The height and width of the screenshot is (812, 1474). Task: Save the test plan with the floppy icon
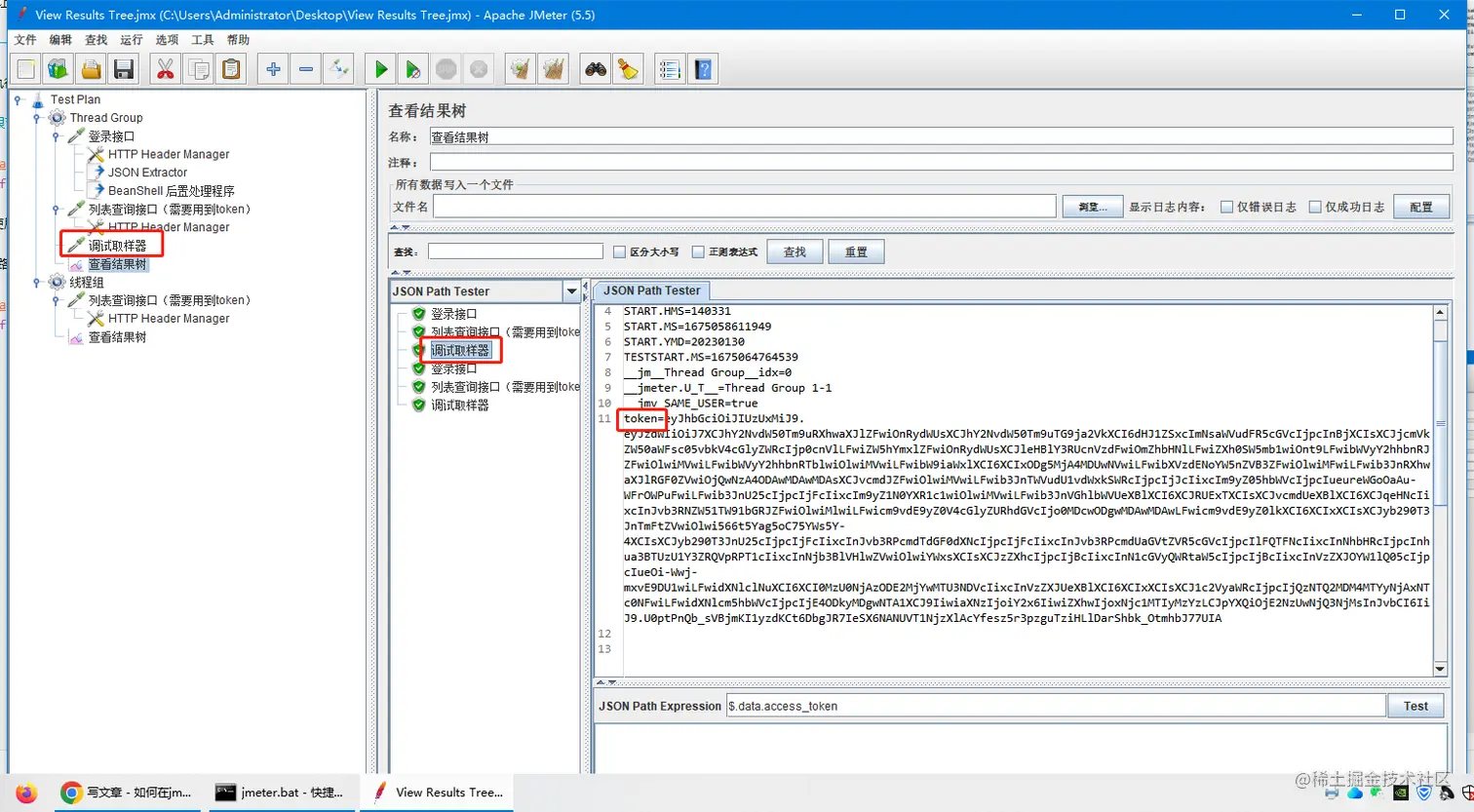coord(124,69)
